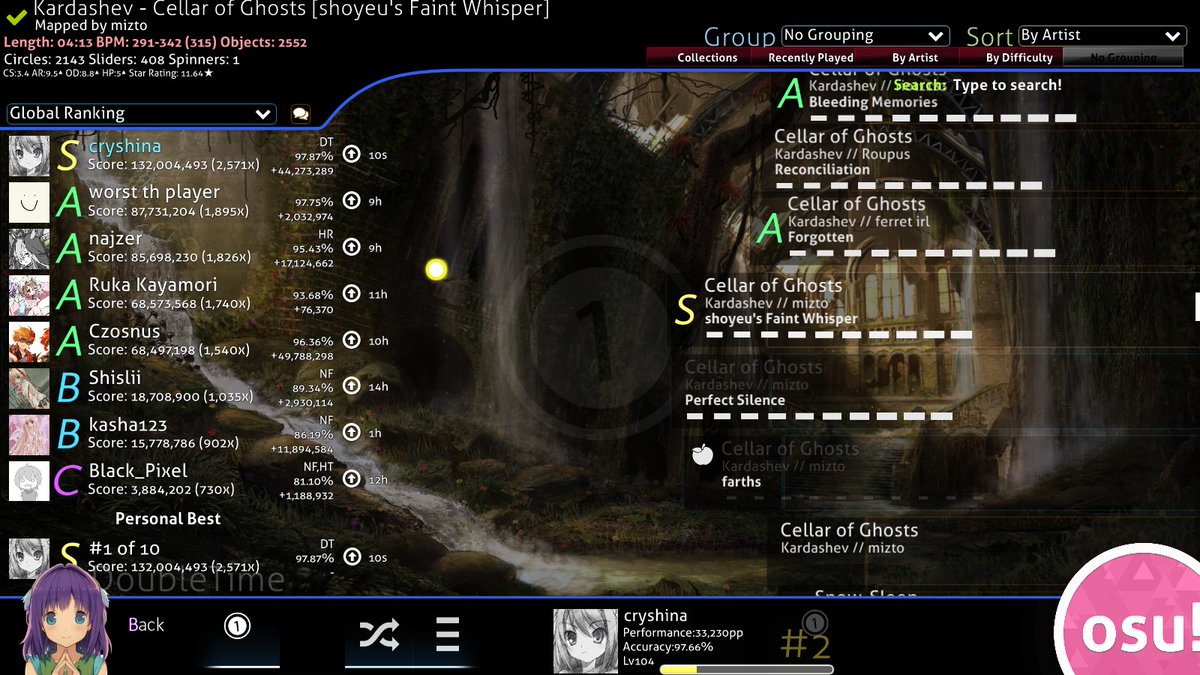Open kasha123's leaderboard score entry
This screenshot has height=675, width=1200.
(200, 433)
